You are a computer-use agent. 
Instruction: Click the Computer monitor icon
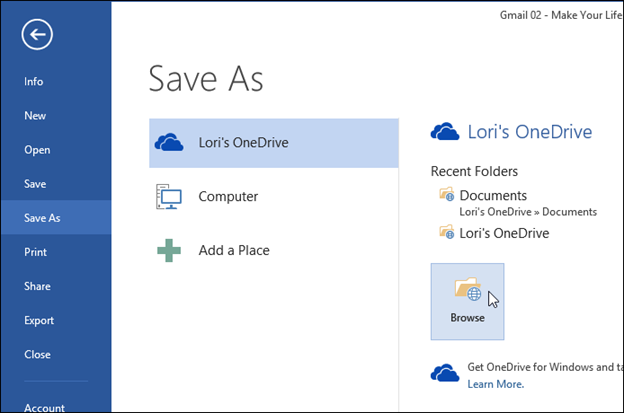(169, 197)
